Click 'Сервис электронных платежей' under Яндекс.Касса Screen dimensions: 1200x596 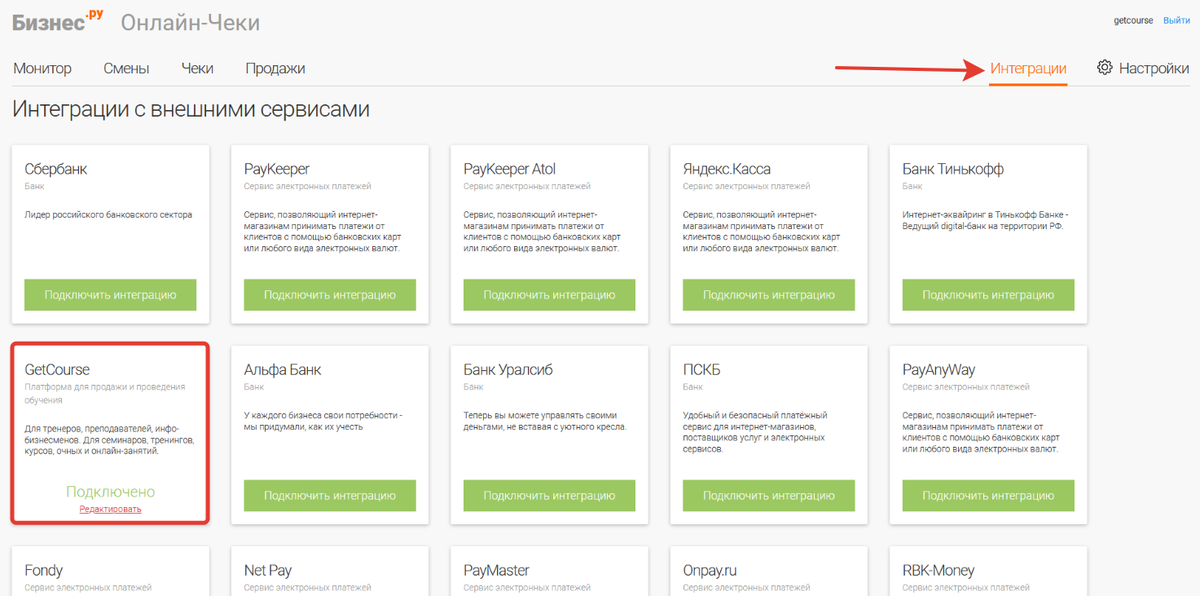(x=747, y=186)
